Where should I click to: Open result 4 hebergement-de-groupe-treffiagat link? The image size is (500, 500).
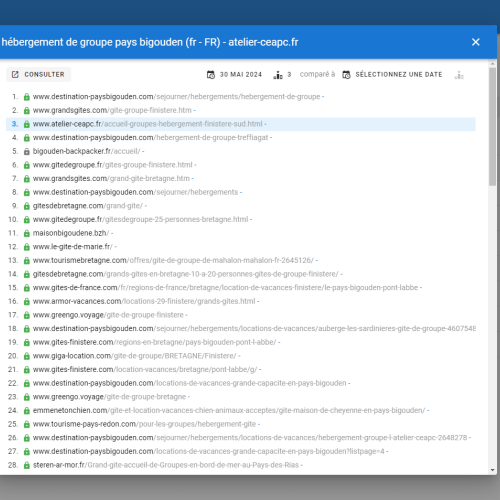150,138
